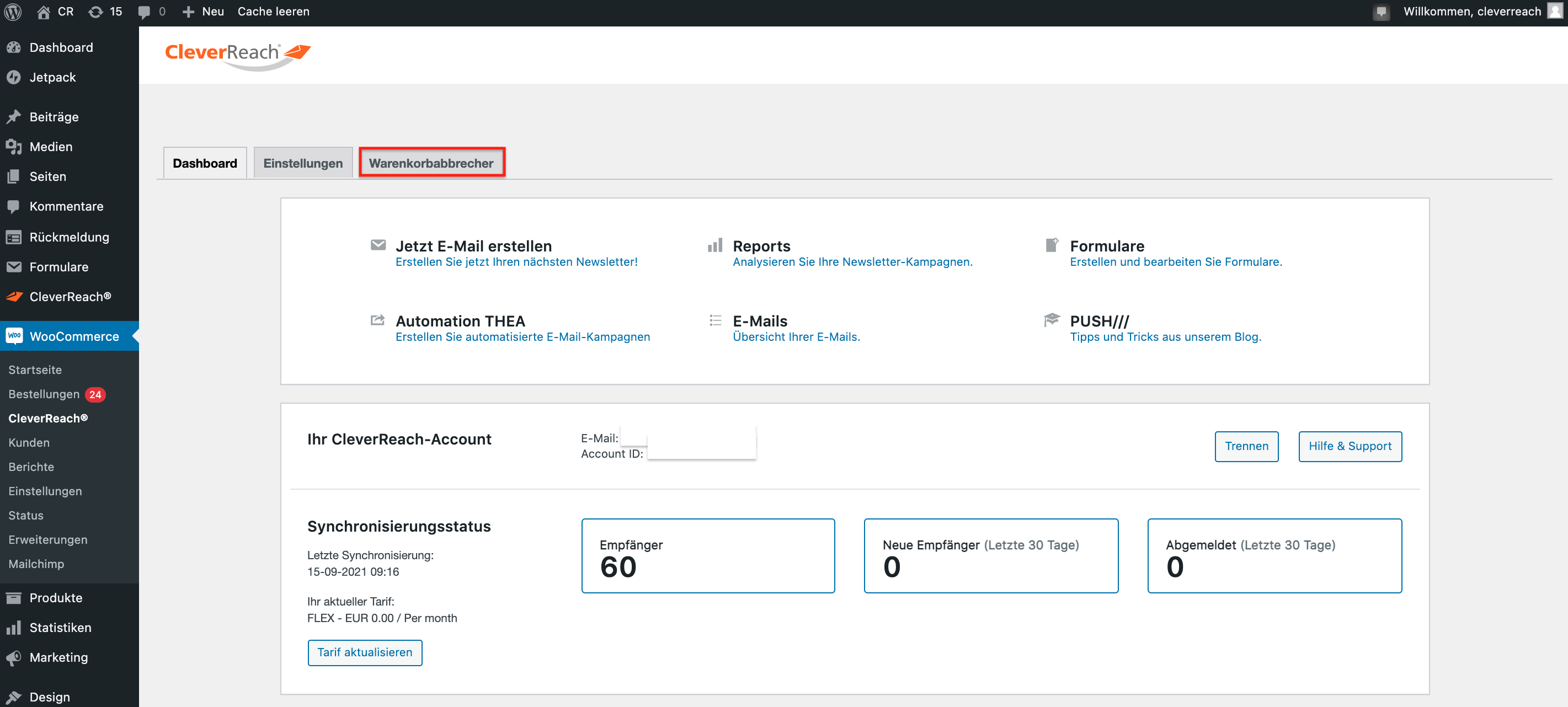Open the Mailchimp submenu item

(x=36, y=564)
